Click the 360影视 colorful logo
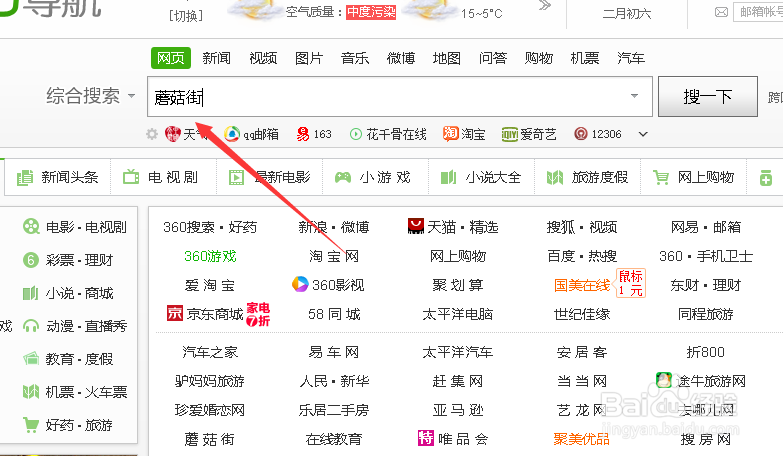 (300, 284)
